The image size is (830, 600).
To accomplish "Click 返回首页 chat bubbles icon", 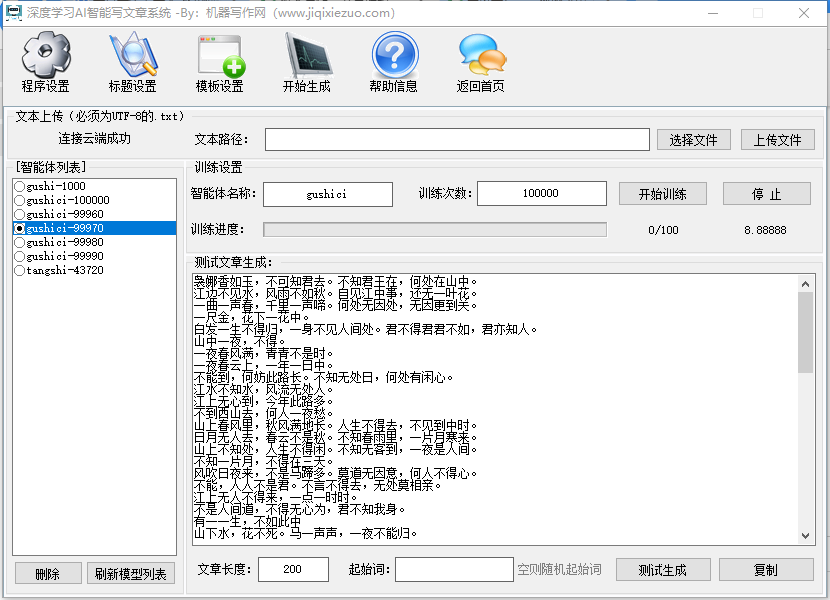I will click(481, 55).
